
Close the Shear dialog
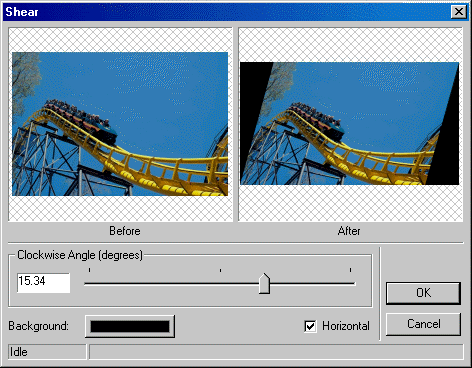point(459,12)
